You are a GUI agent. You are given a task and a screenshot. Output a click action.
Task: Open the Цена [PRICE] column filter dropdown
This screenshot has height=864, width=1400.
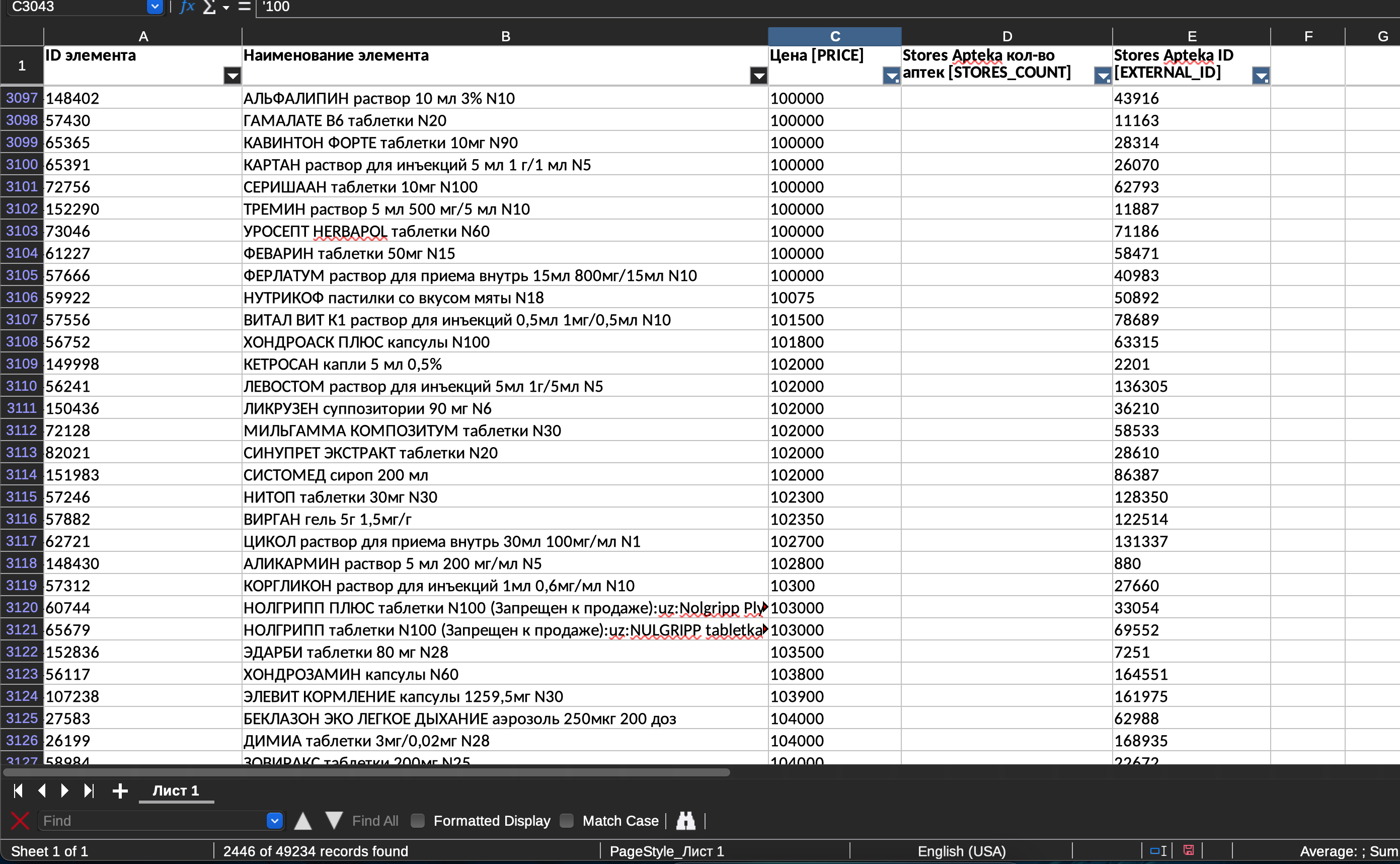(891, 76)
